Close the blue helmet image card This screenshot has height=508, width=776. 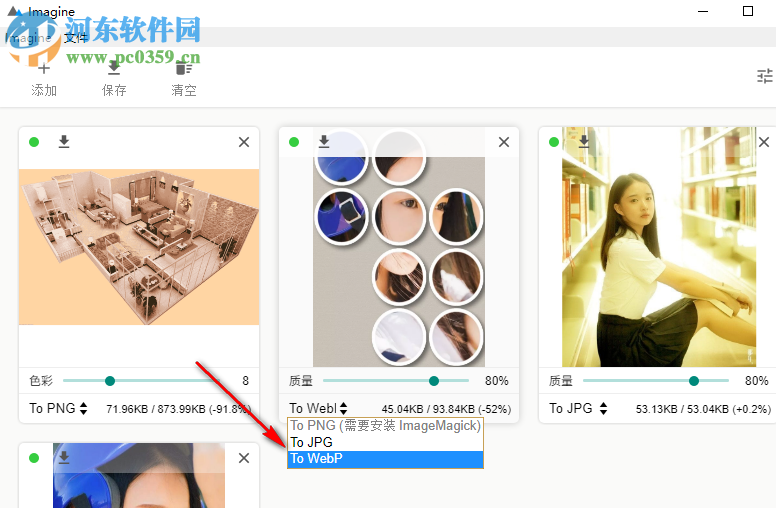coord(243,458)
